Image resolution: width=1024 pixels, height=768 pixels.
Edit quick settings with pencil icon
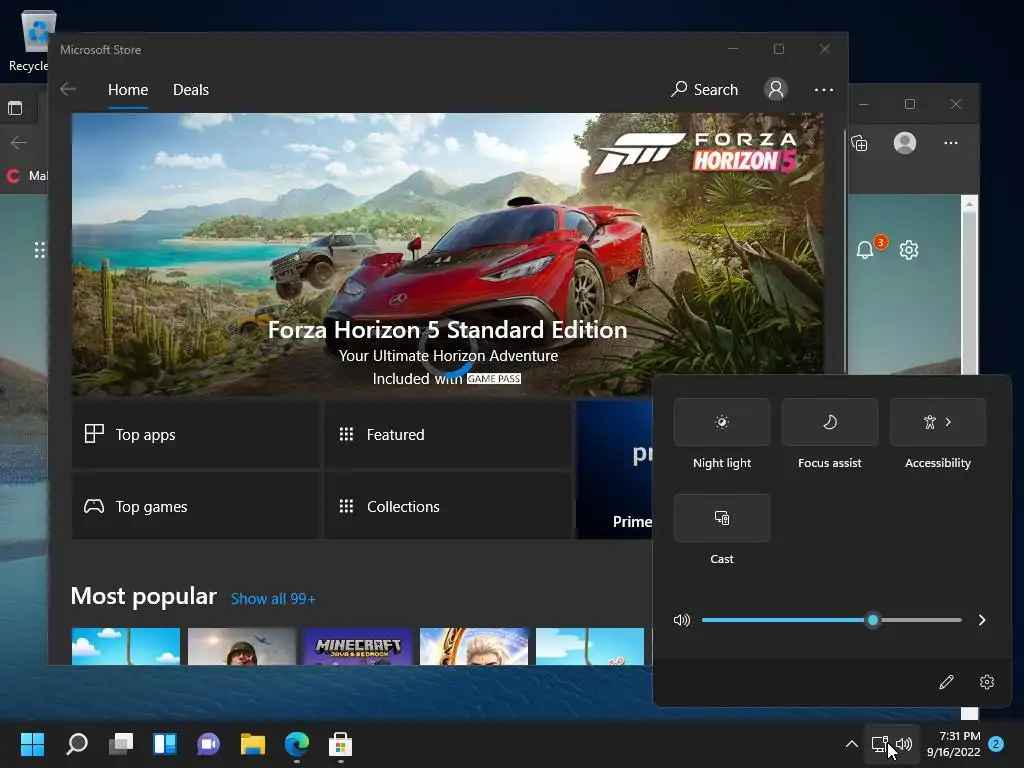tap(946, 682)
